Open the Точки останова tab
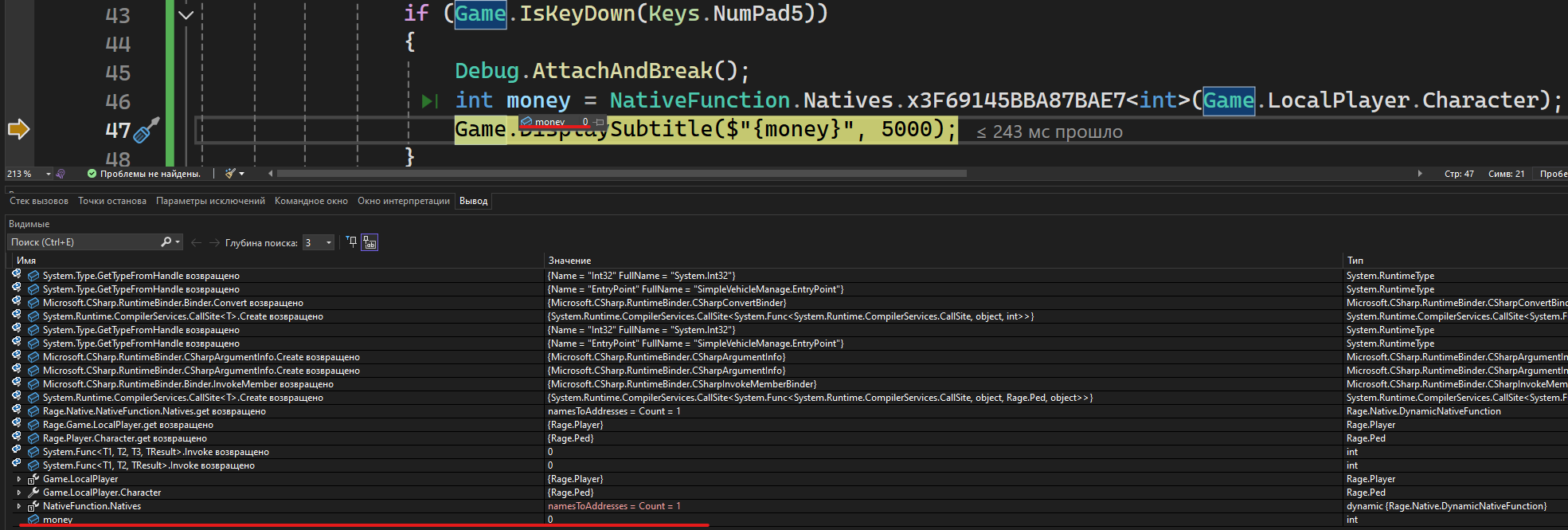Screen dimensions: 1568x530 (x=112, y=201)
